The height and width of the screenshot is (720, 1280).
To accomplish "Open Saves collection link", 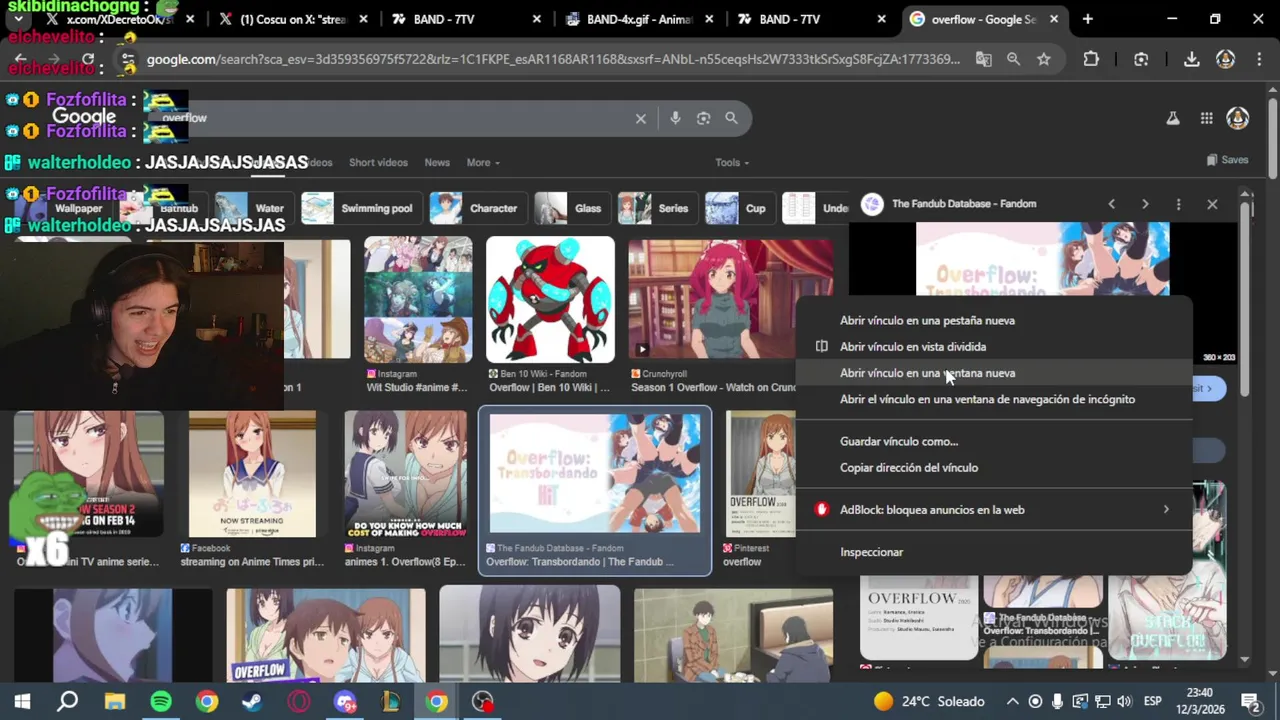I will (1227, 160).
